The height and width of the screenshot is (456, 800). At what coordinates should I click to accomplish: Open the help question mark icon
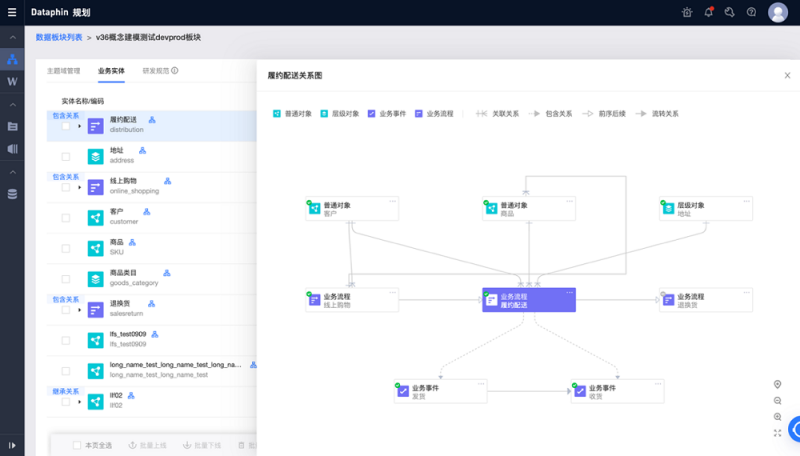[x=751, y=12]
